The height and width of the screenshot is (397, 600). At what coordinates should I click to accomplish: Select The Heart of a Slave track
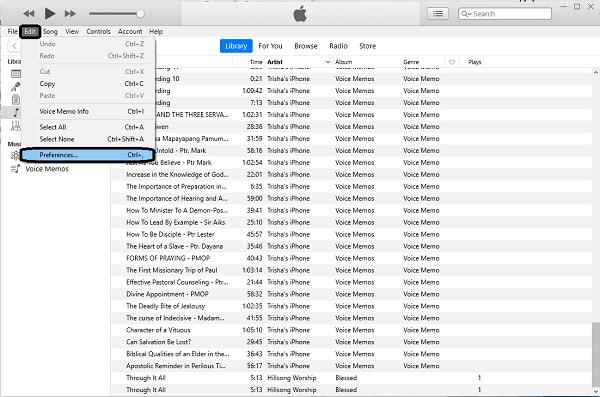point(174,246)
